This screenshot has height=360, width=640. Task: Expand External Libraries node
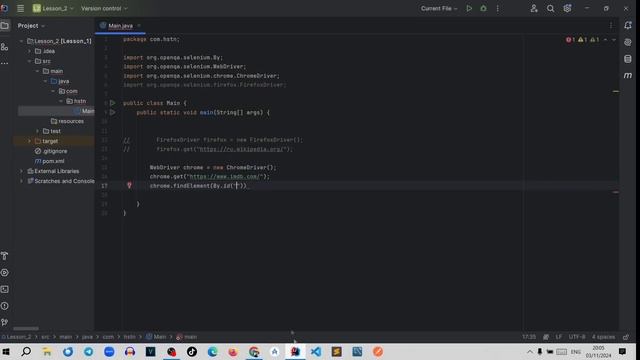pos(21,171)
